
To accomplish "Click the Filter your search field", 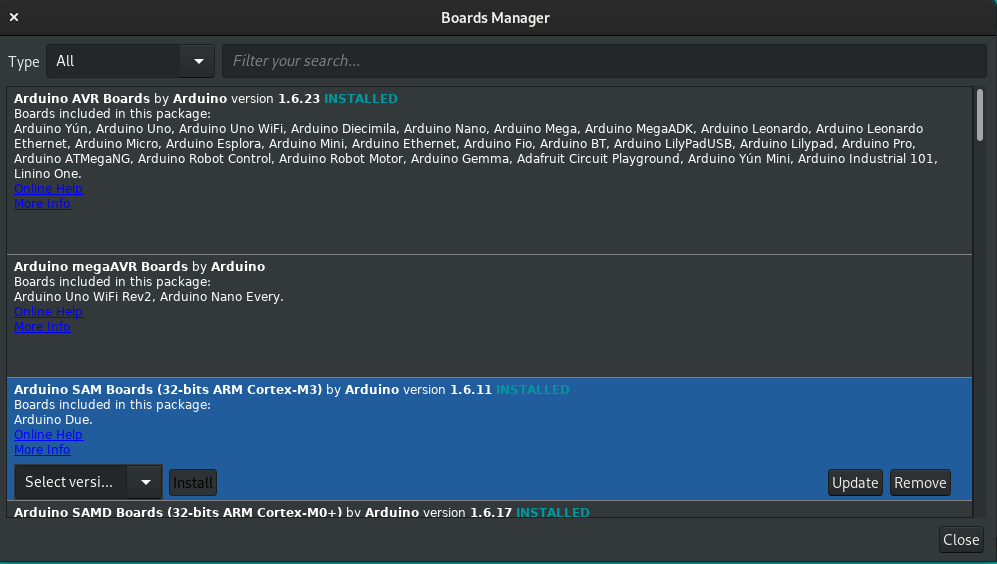I will 604,61.
